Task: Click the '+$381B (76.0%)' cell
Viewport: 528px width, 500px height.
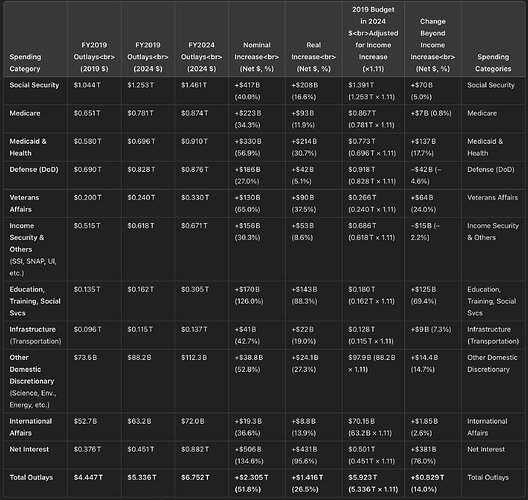Action: (423, 455)
